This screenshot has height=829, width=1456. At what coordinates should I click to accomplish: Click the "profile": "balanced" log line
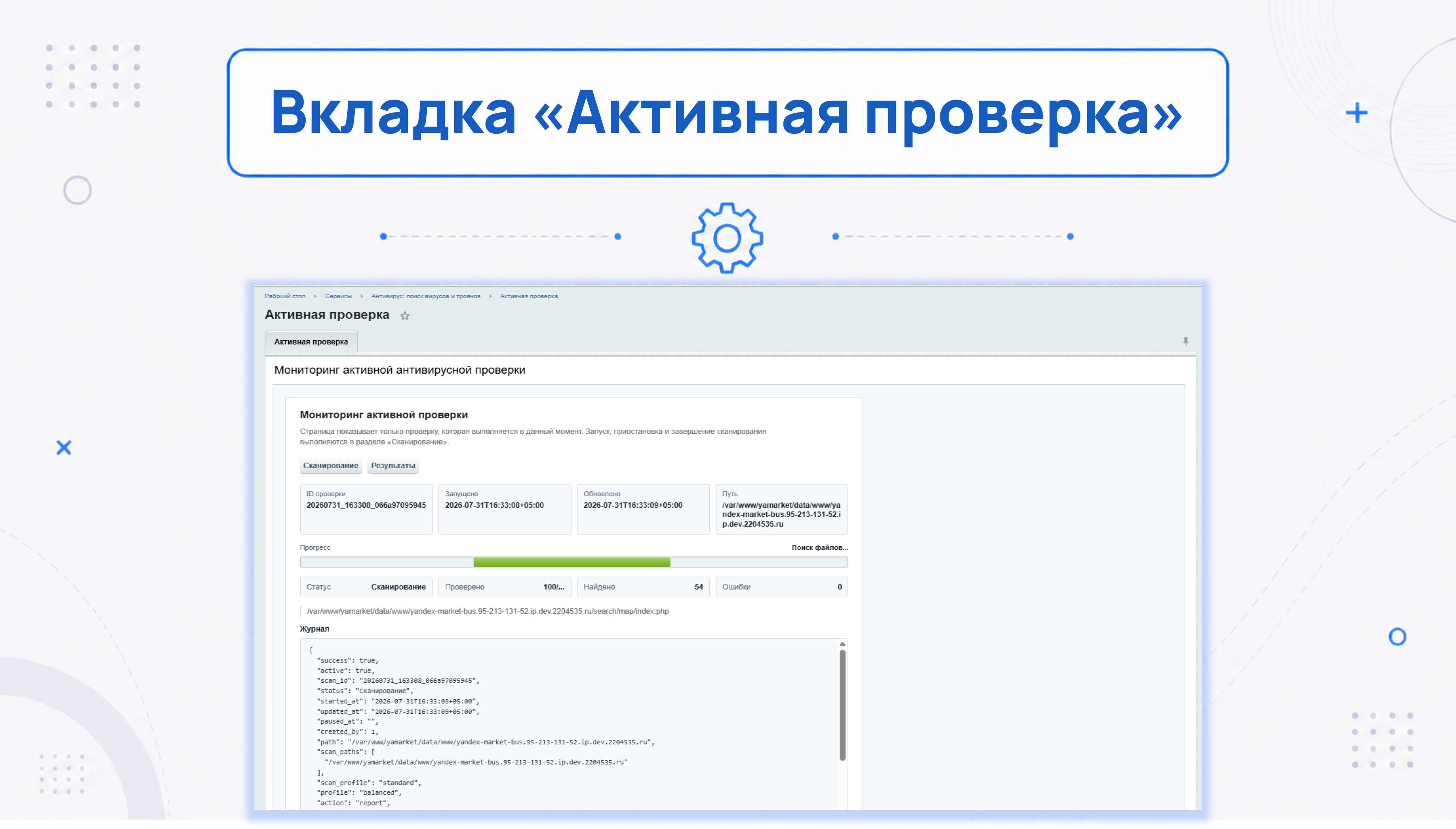point(359,792)
